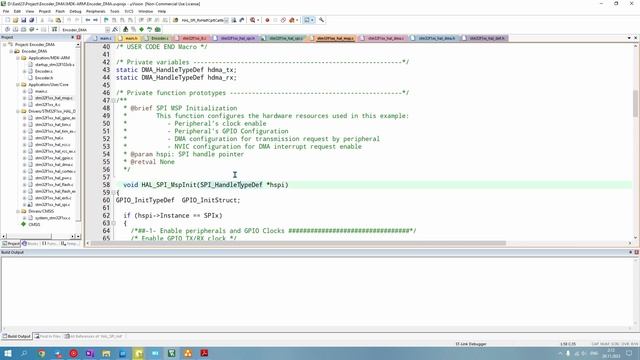640x360 pixels.
Task: Navigate forwards with the right arrow icon
Action: click(95, 20)
